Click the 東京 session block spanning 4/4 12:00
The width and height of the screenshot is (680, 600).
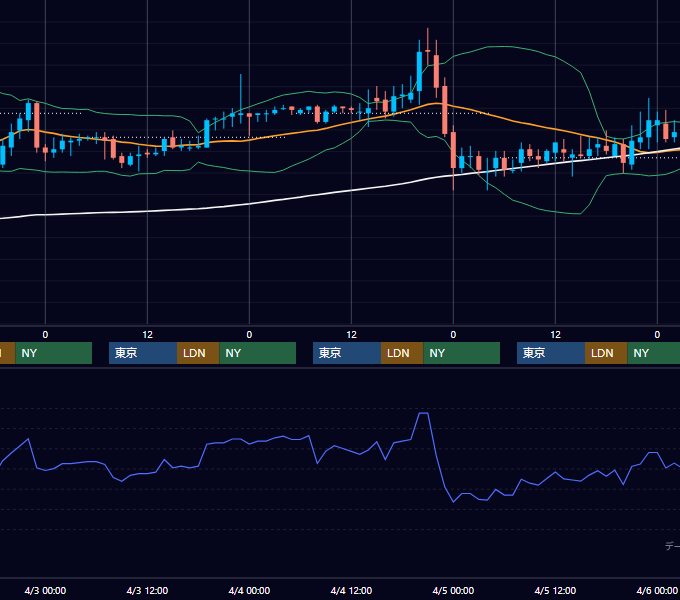coord(347,353)
